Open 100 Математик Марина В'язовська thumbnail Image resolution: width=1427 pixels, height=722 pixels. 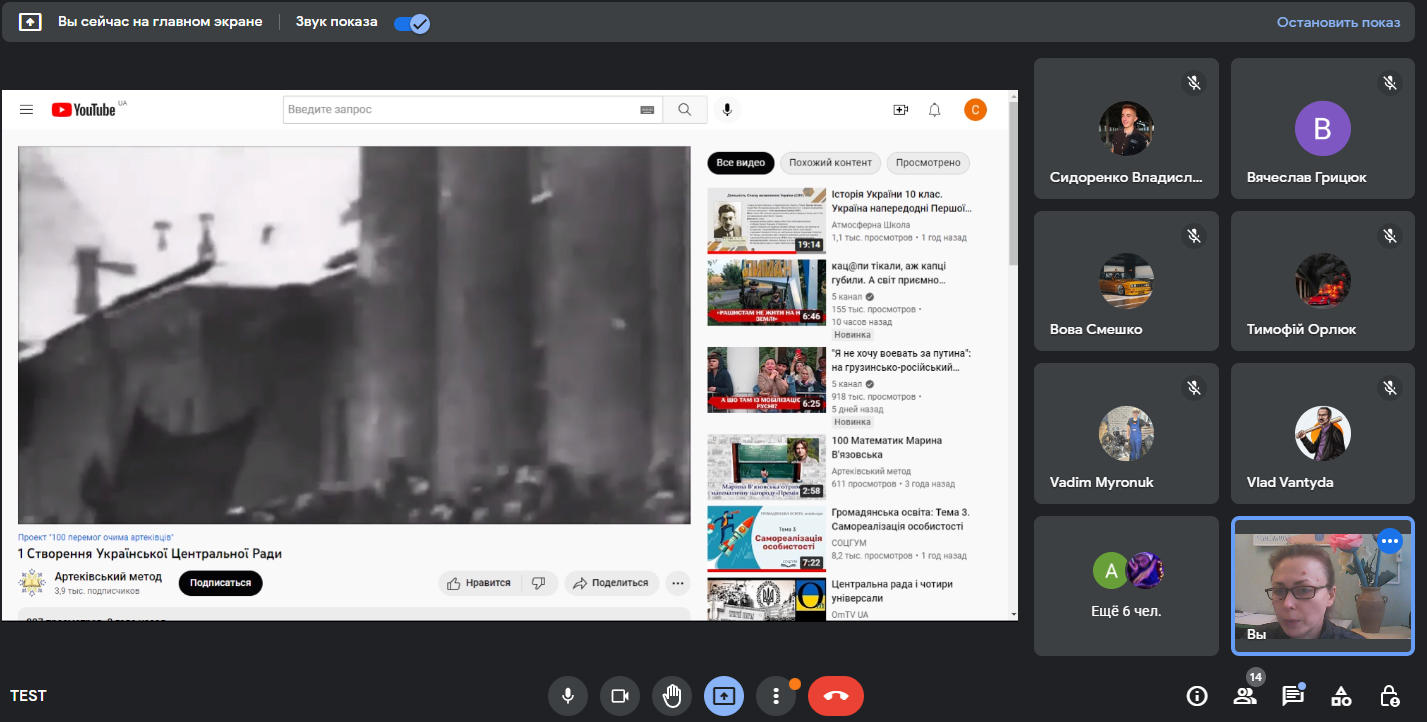point(766,467)
